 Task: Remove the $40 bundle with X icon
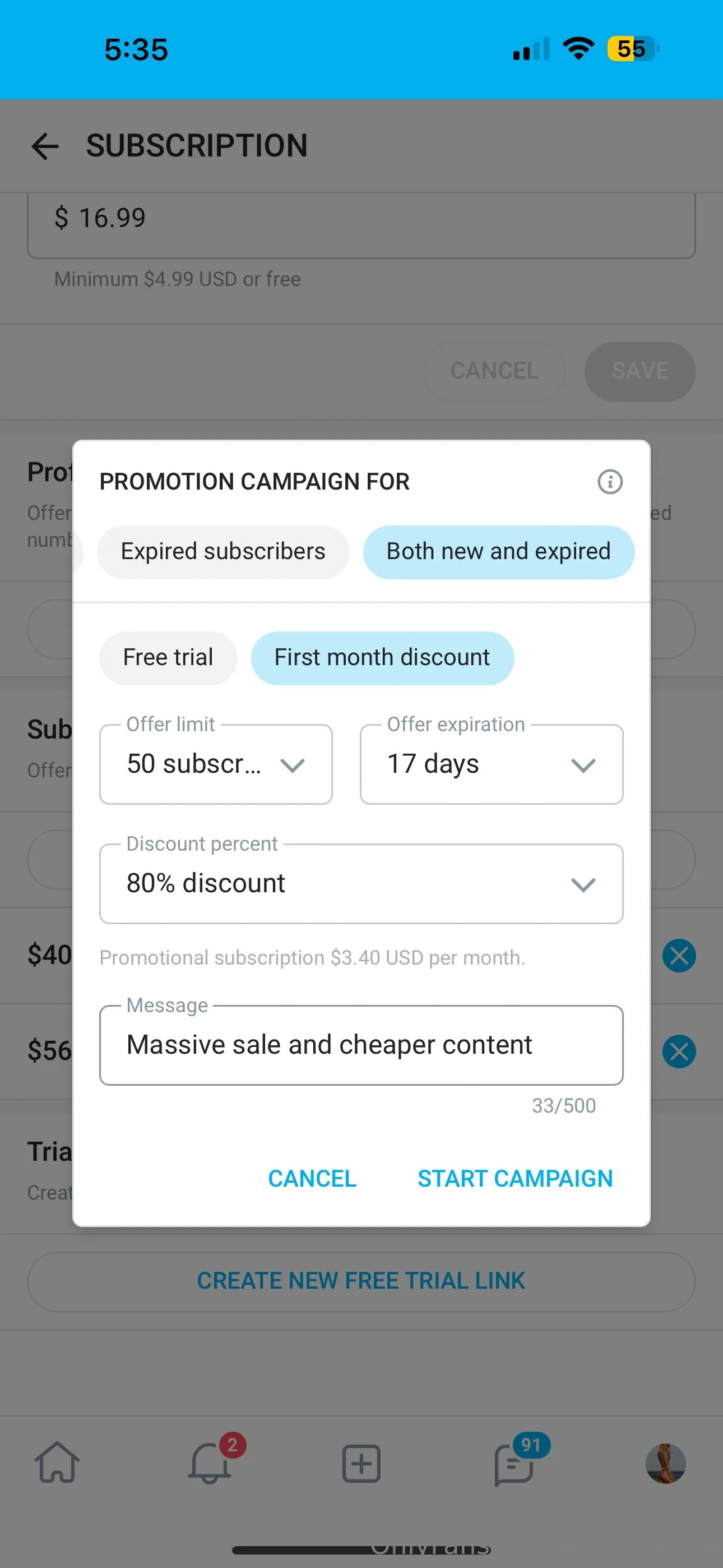coord(679,956)
